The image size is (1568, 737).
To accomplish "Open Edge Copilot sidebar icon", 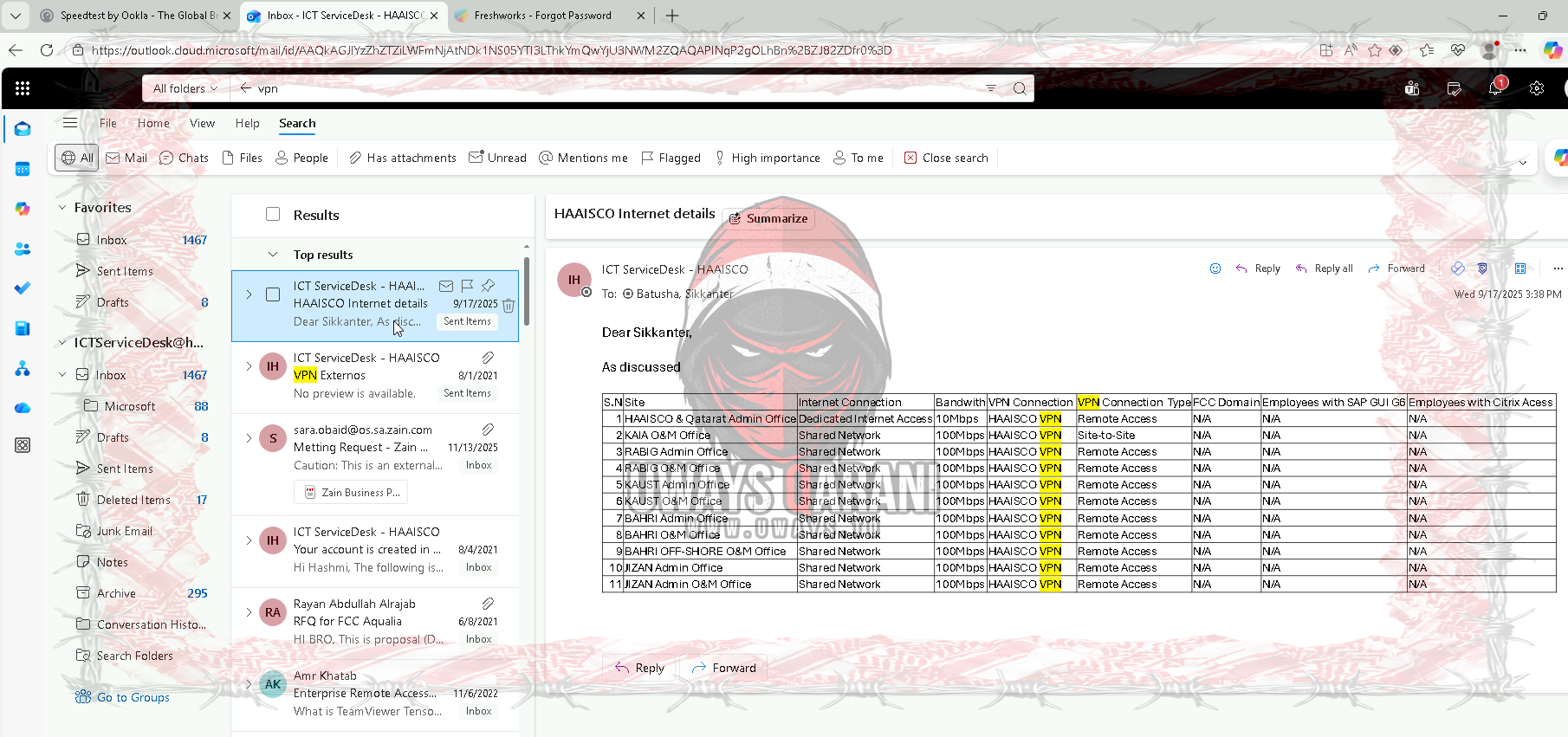I will (x=1552, y=50).
